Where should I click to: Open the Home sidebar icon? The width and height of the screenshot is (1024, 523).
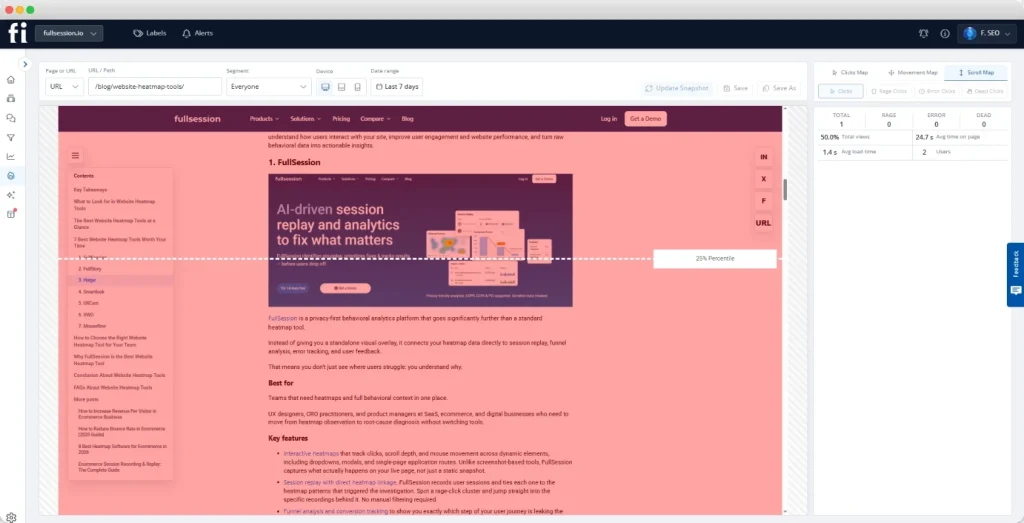(10, 80)
